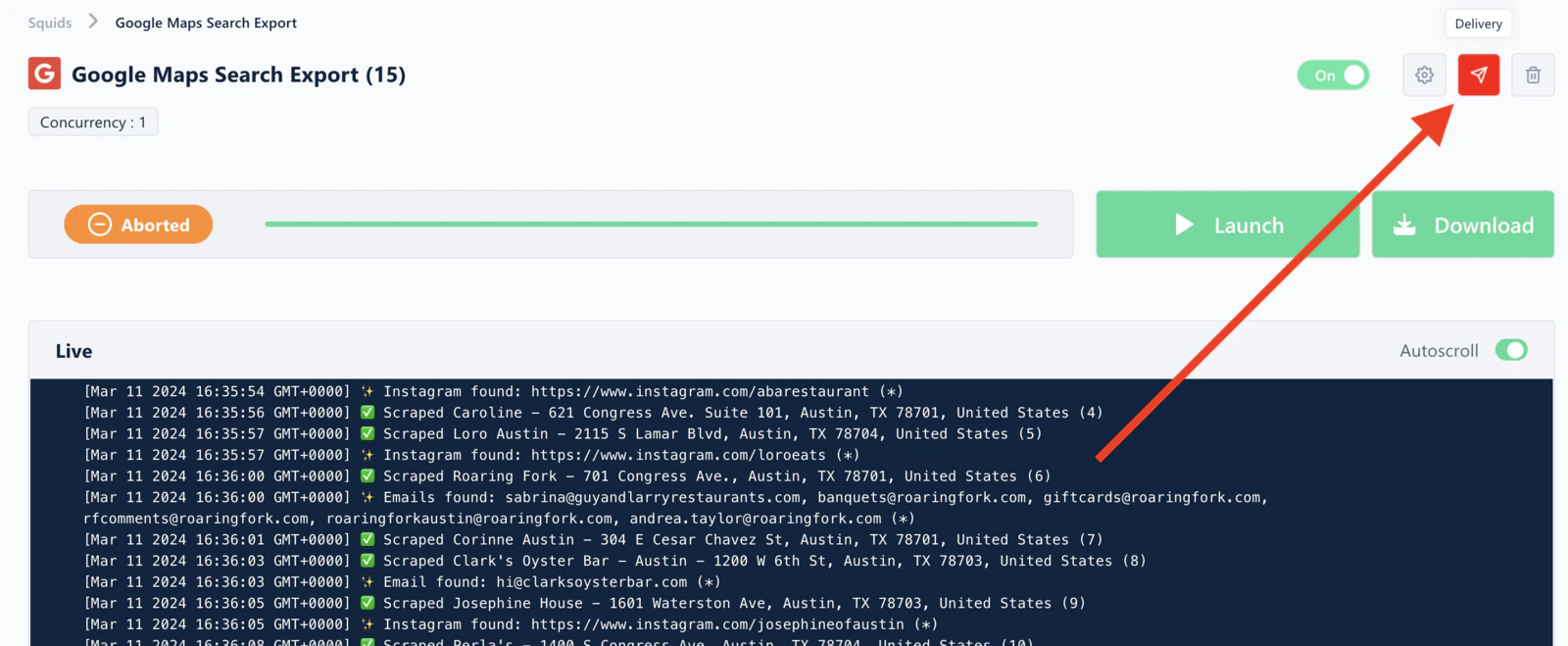Click the Google Maps Search Export (15) title

coord(238,75)
